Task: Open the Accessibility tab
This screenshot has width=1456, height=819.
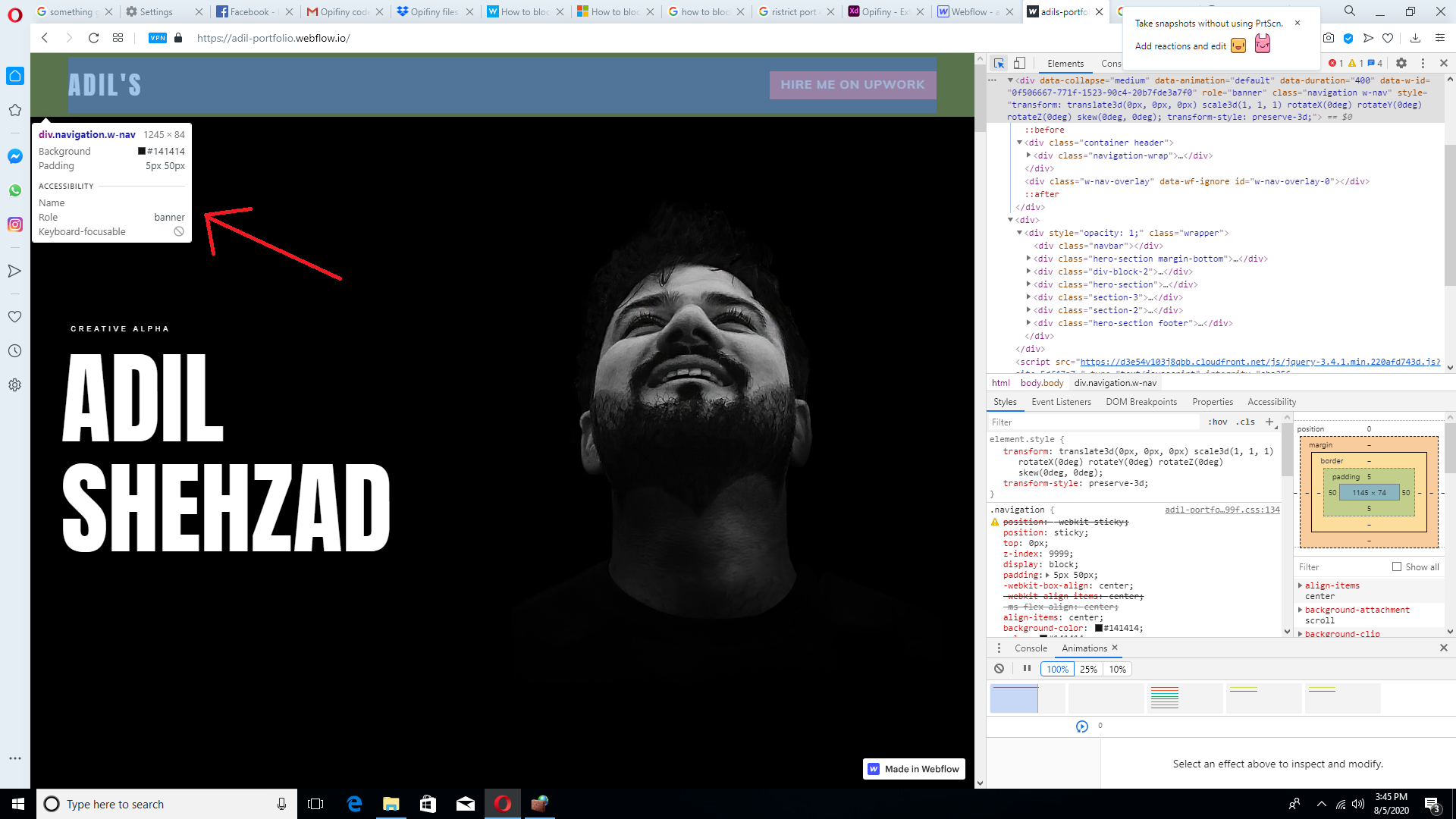Action: pyautogui.click(x=1272, y=402)
